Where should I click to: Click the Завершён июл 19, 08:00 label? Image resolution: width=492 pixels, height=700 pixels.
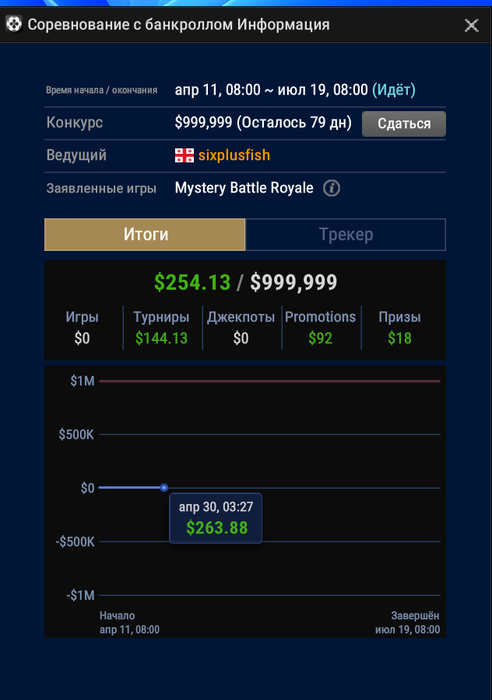click(x=407, y=623)
